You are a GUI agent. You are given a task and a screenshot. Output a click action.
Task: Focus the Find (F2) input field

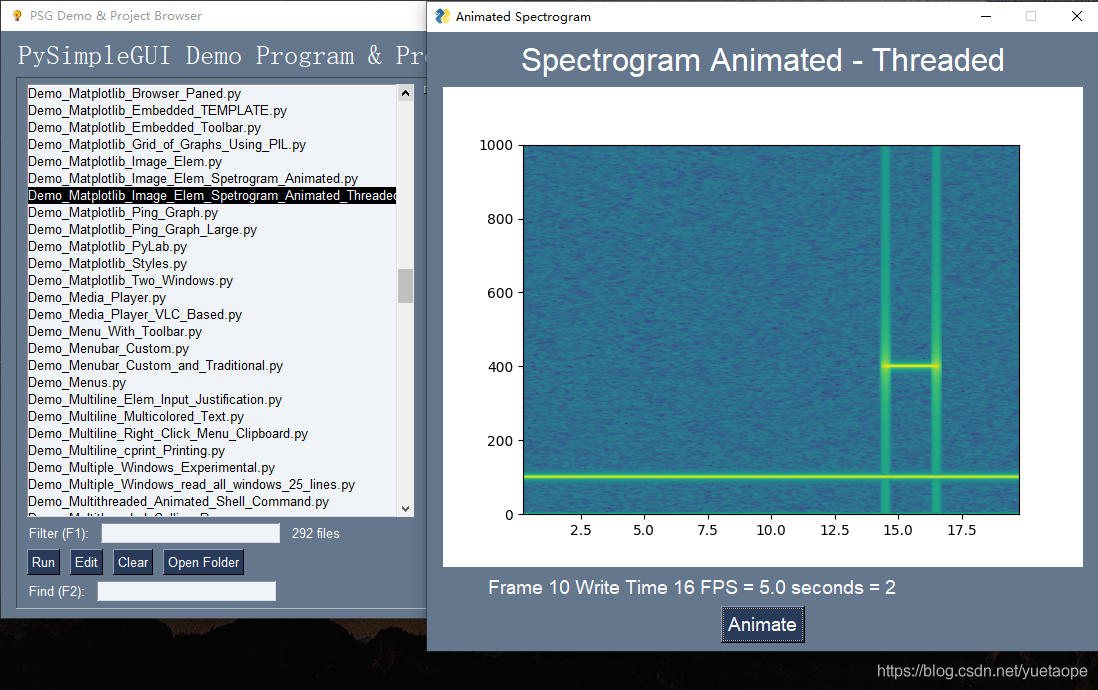coord(186,591)
